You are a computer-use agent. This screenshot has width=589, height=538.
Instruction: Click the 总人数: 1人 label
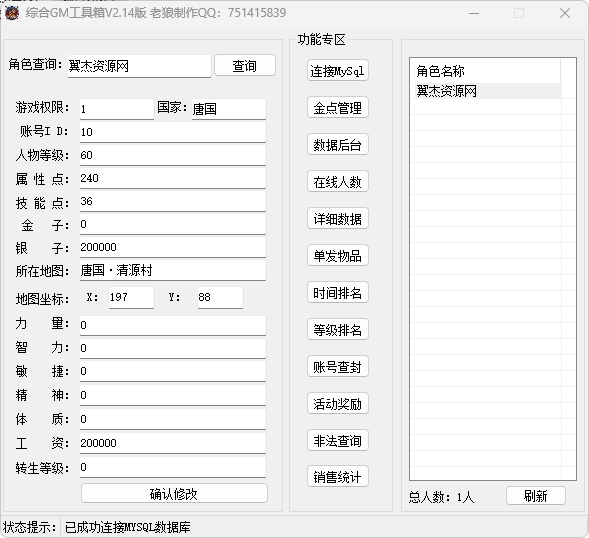point(441,497)
